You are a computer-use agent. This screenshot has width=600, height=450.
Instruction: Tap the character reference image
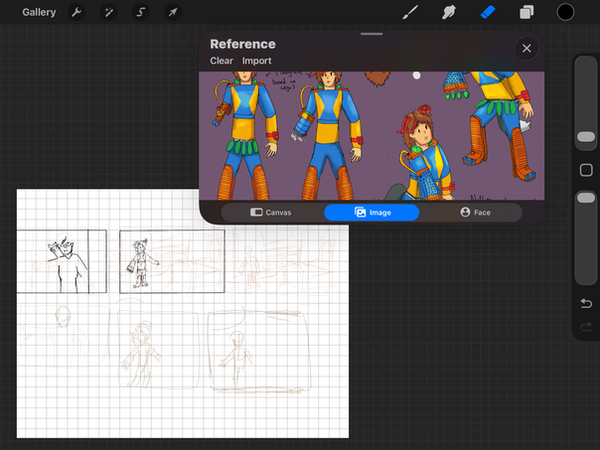372,135
